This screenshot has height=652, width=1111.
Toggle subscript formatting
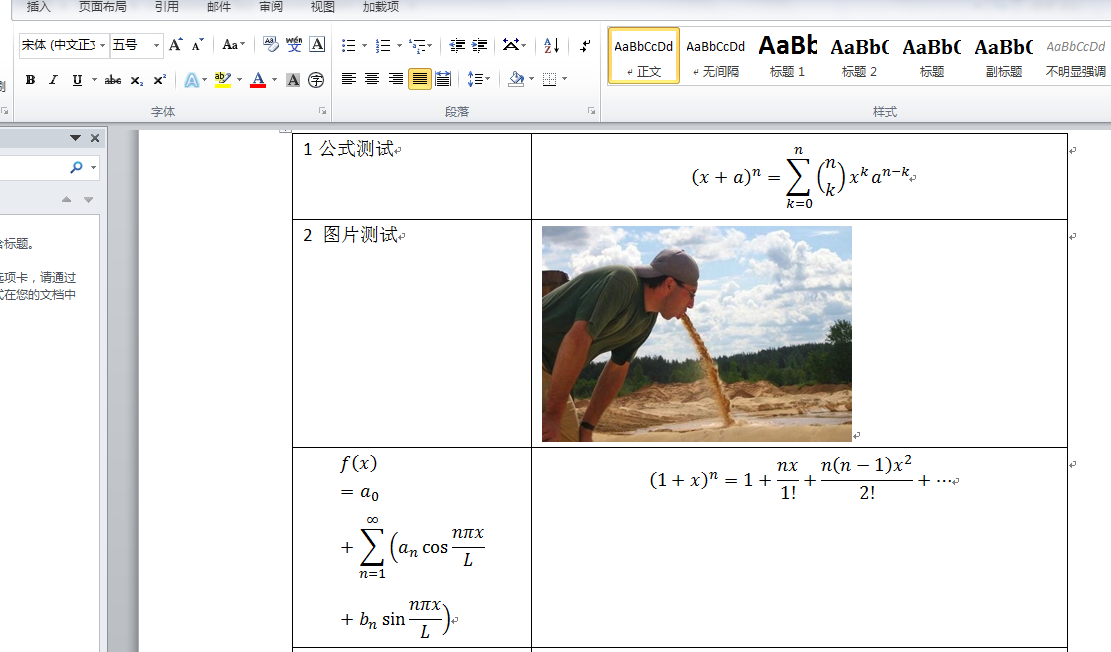point(137,80)
